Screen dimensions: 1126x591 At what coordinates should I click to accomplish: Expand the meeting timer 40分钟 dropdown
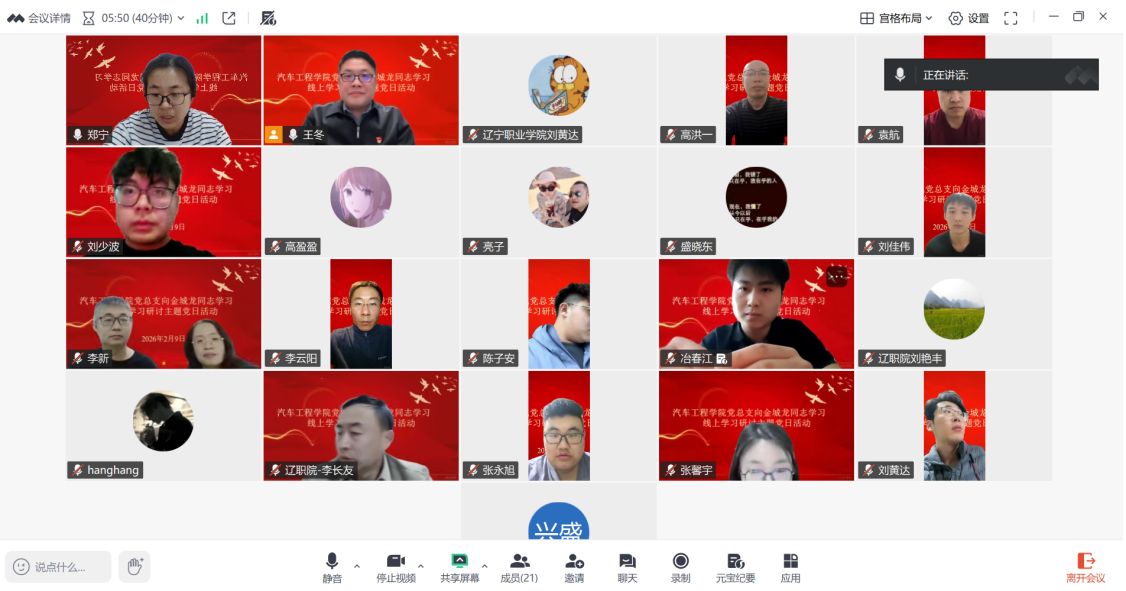(181, 18)
